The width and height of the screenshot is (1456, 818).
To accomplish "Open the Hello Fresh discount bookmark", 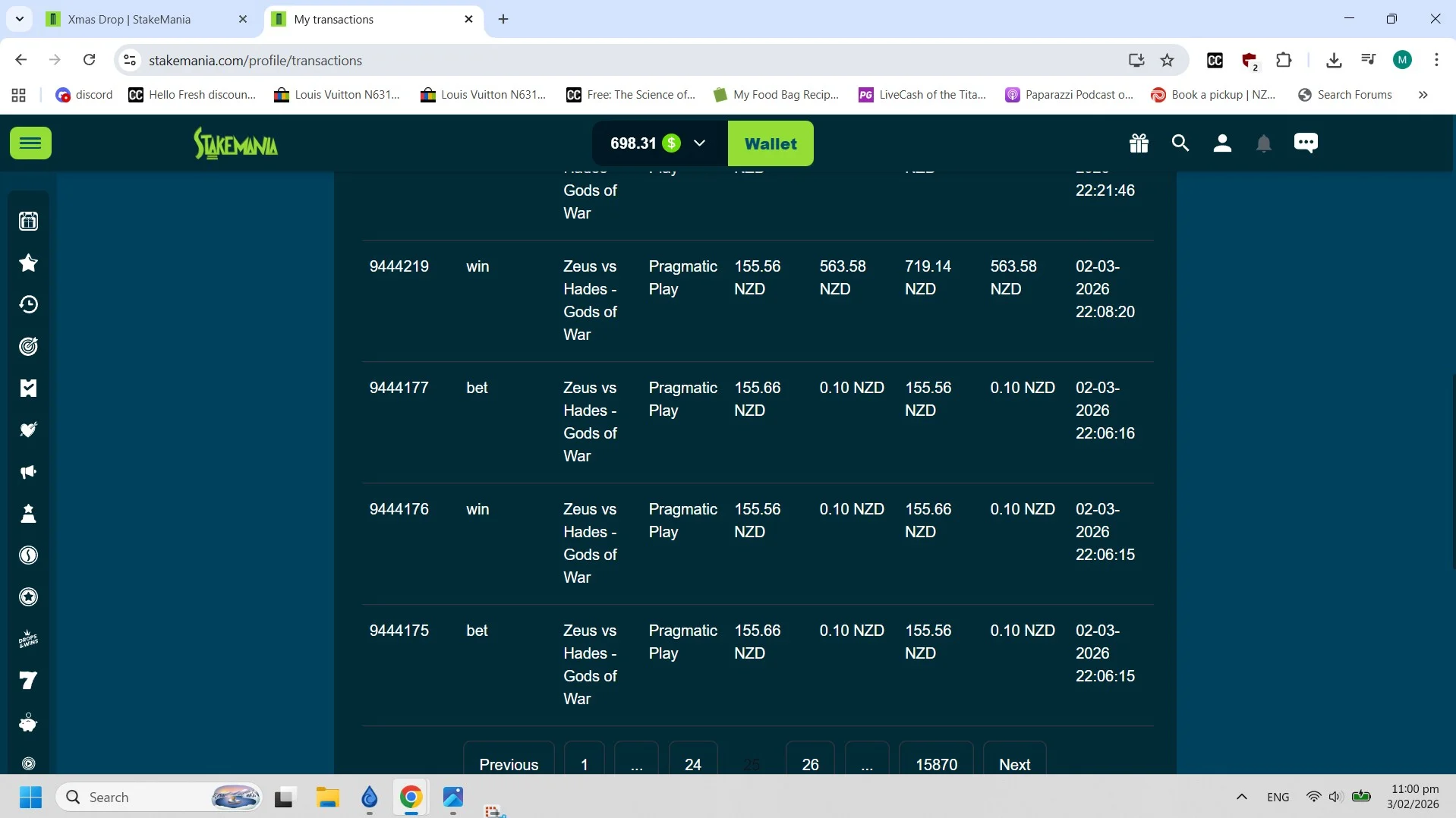I will pyautogui.click(x=193, y=95).
